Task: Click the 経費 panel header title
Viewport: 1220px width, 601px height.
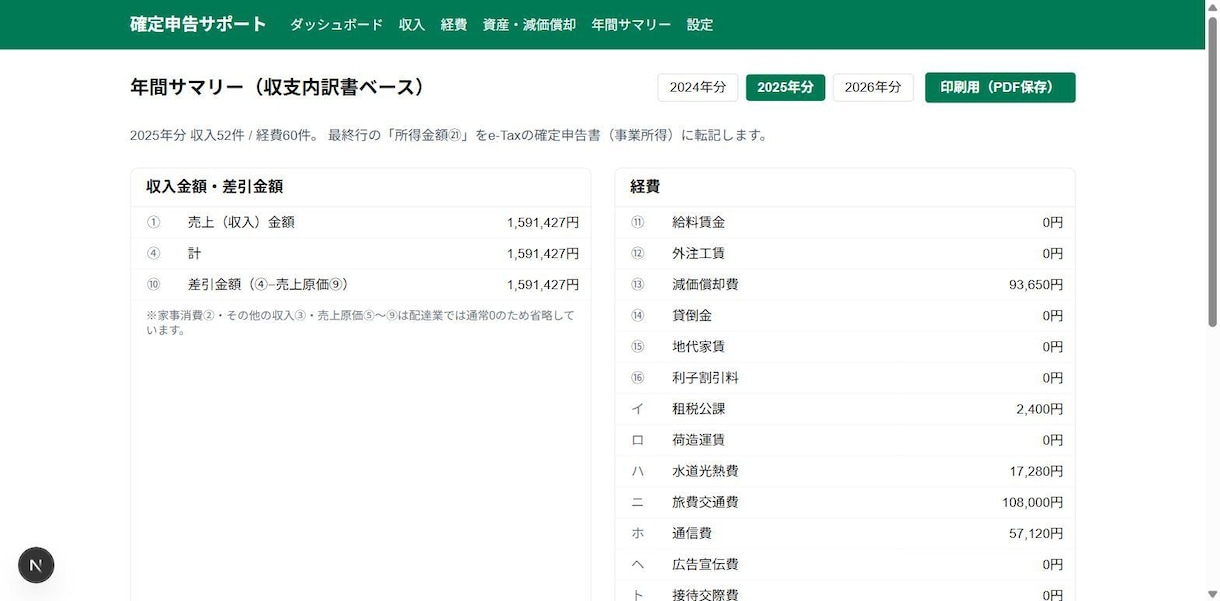Action: point(645,187)
